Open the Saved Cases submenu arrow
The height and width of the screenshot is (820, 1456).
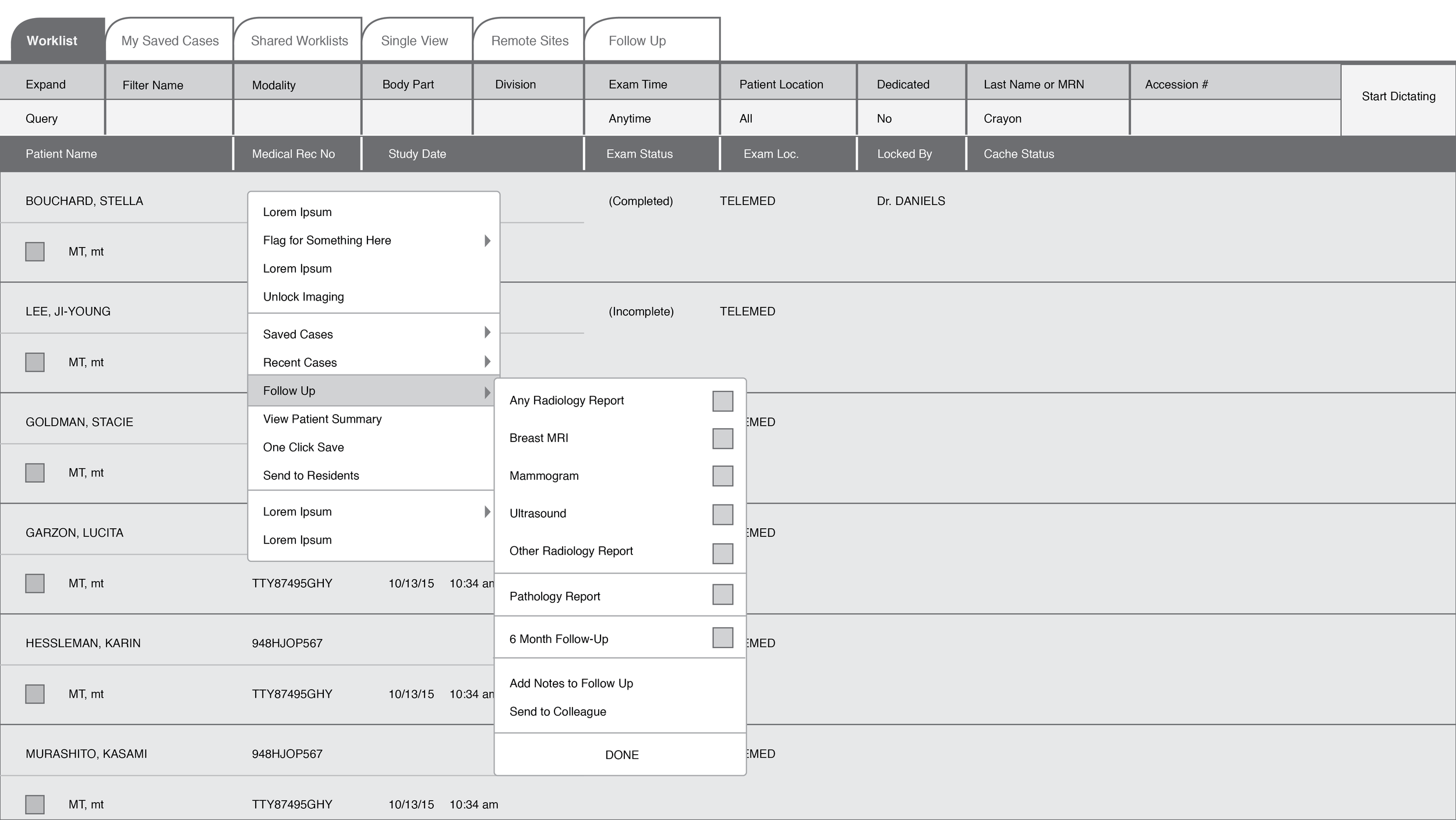tap(487, 332)
